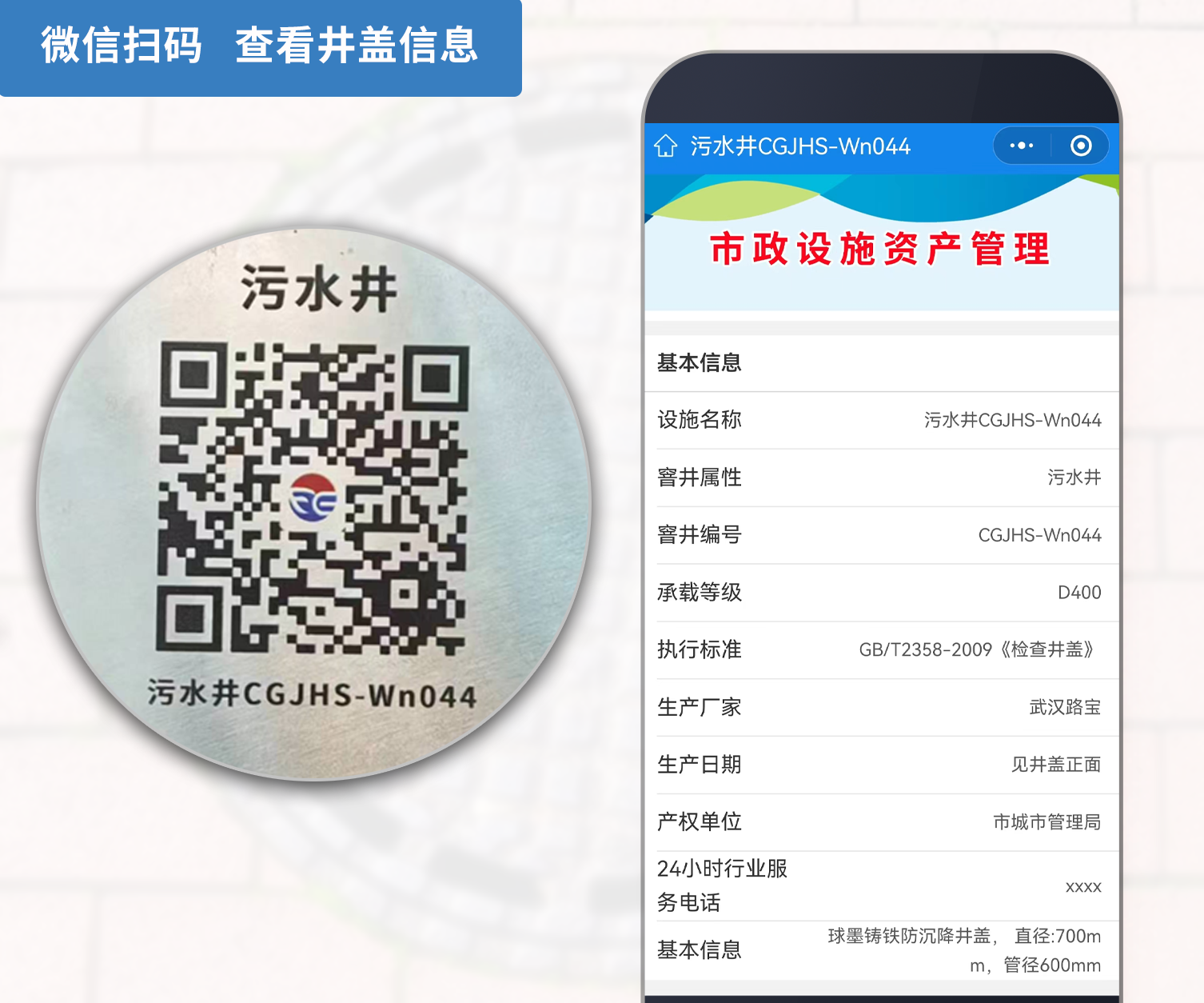The width and height of the screenshot is (1204, 1003).
Task: Open the three-dot more menu
Action: click(x=1022, y=146)
